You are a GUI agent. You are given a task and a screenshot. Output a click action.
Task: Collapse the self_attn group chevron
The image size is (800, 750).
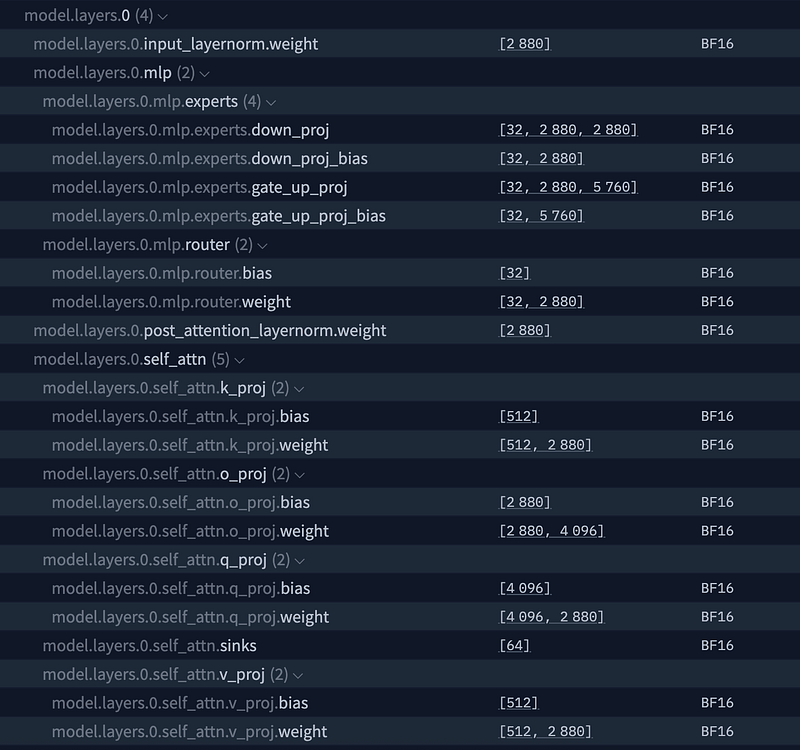[239, 361]
